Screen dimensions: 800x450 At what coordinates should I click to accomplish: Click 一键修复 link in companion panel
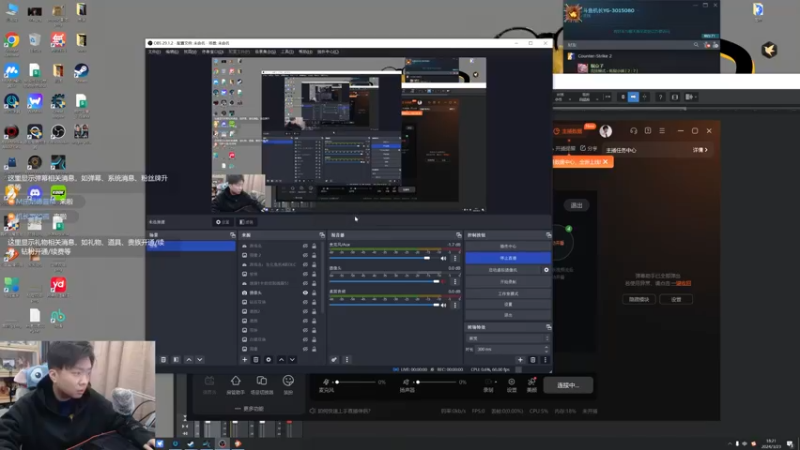681,283
